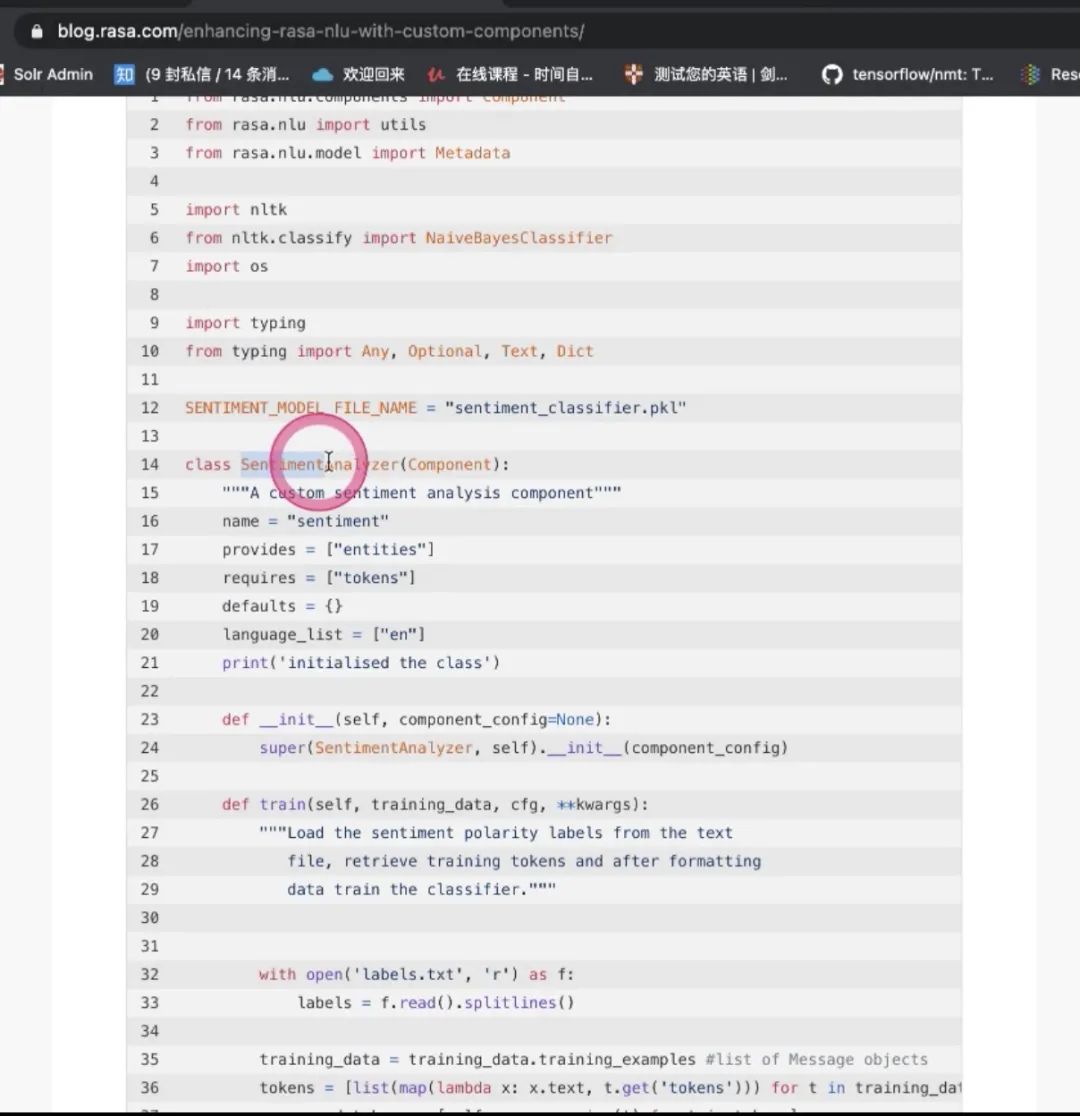This screenshot has height=1116, width=1080.
Task: Click Metadata on line 3
Action: coord(473,152)
